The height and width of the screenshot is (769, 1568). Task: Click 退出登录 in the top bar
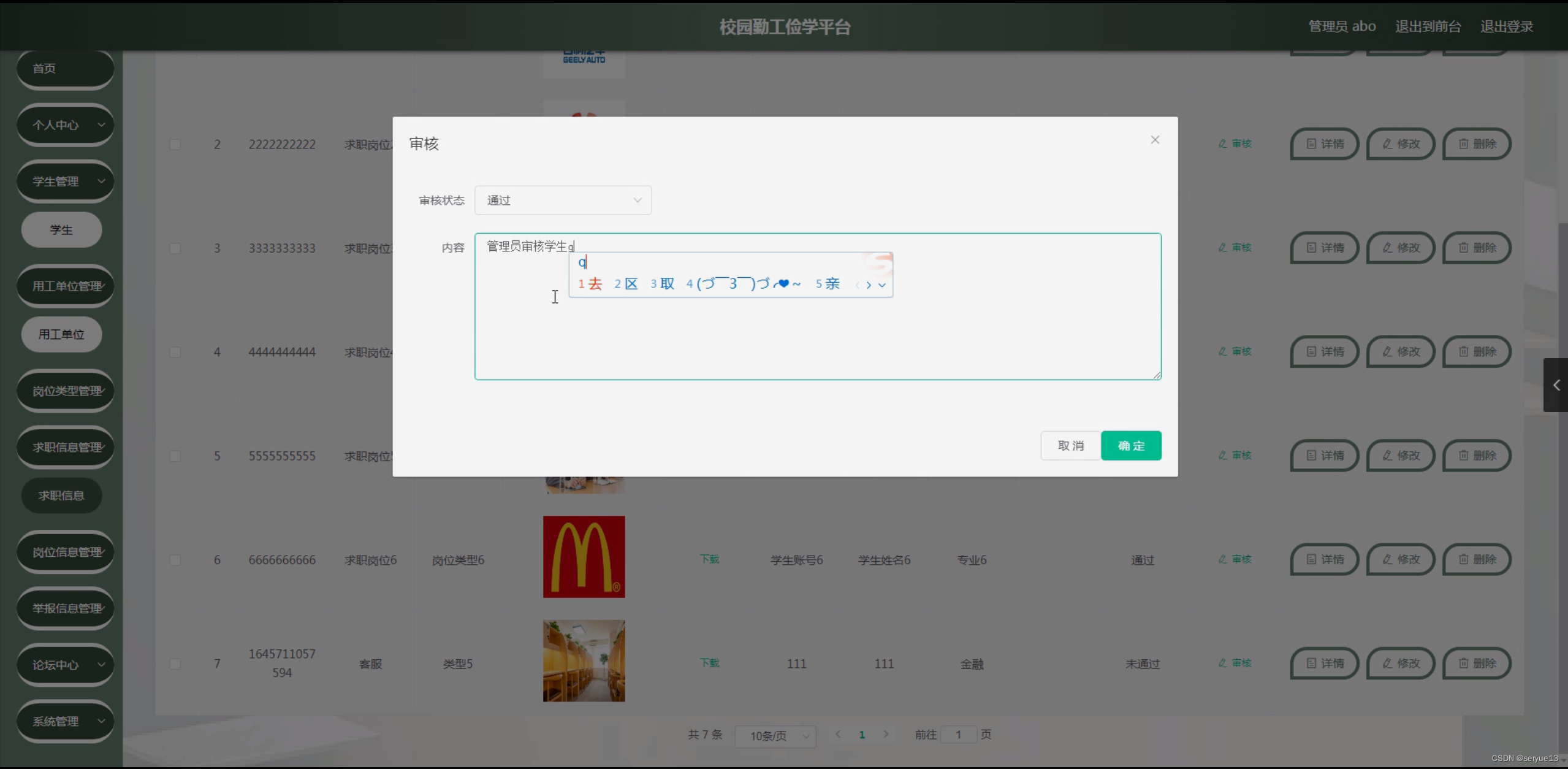[x=1507, y=26]
